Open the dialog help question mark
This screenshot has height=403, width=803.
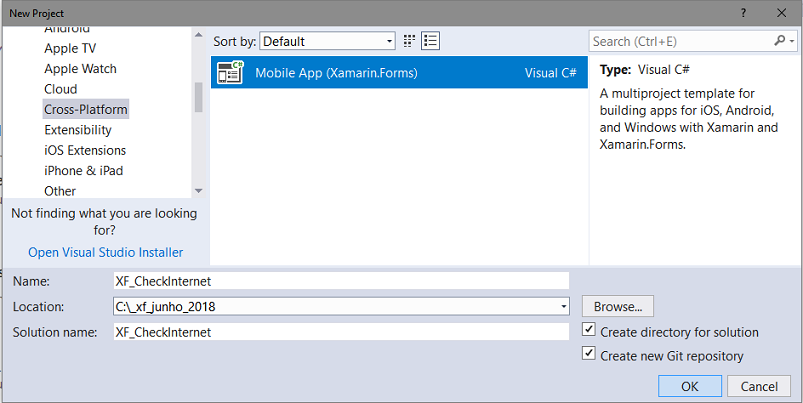(x=743, y=13)
